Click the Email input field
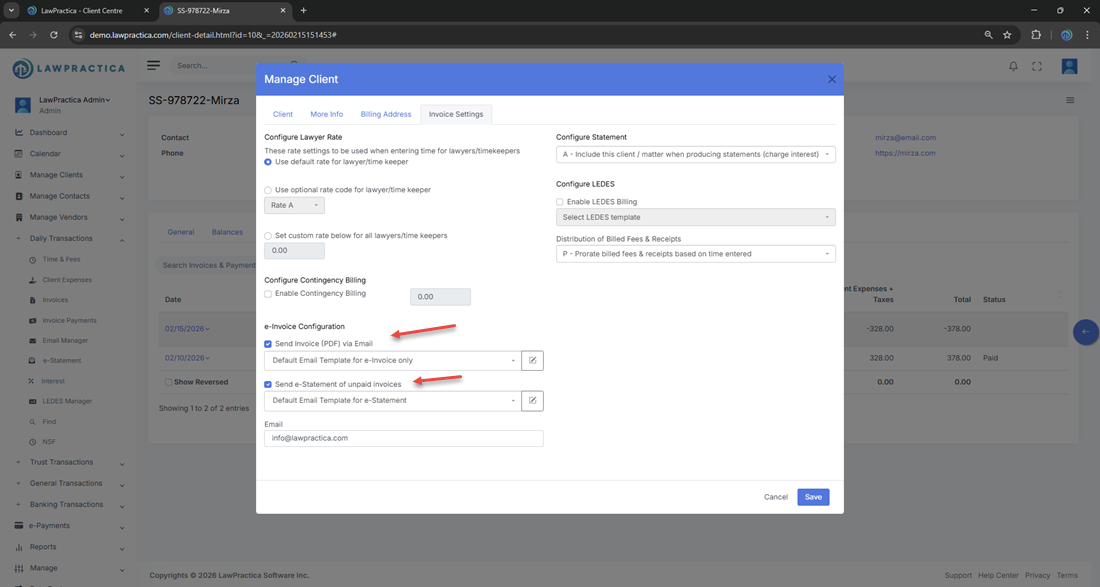This screenshot has height=587, width=1100. tap(403, 438)
